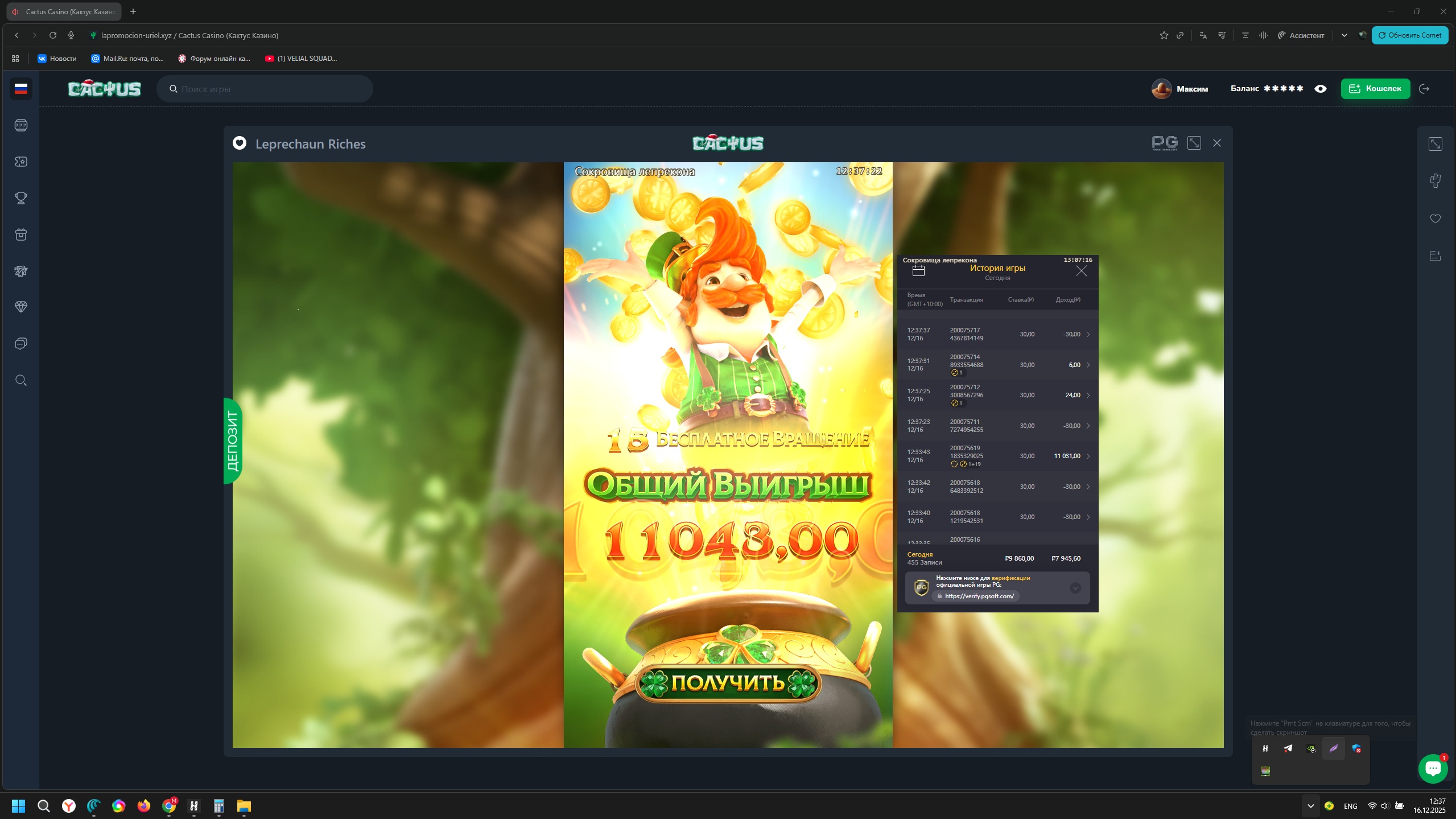The height and width of the screenshot is (819, 1456).
Task: Toggle favorite heart next to Leprechaun Riches
Action: pos(240,143)
